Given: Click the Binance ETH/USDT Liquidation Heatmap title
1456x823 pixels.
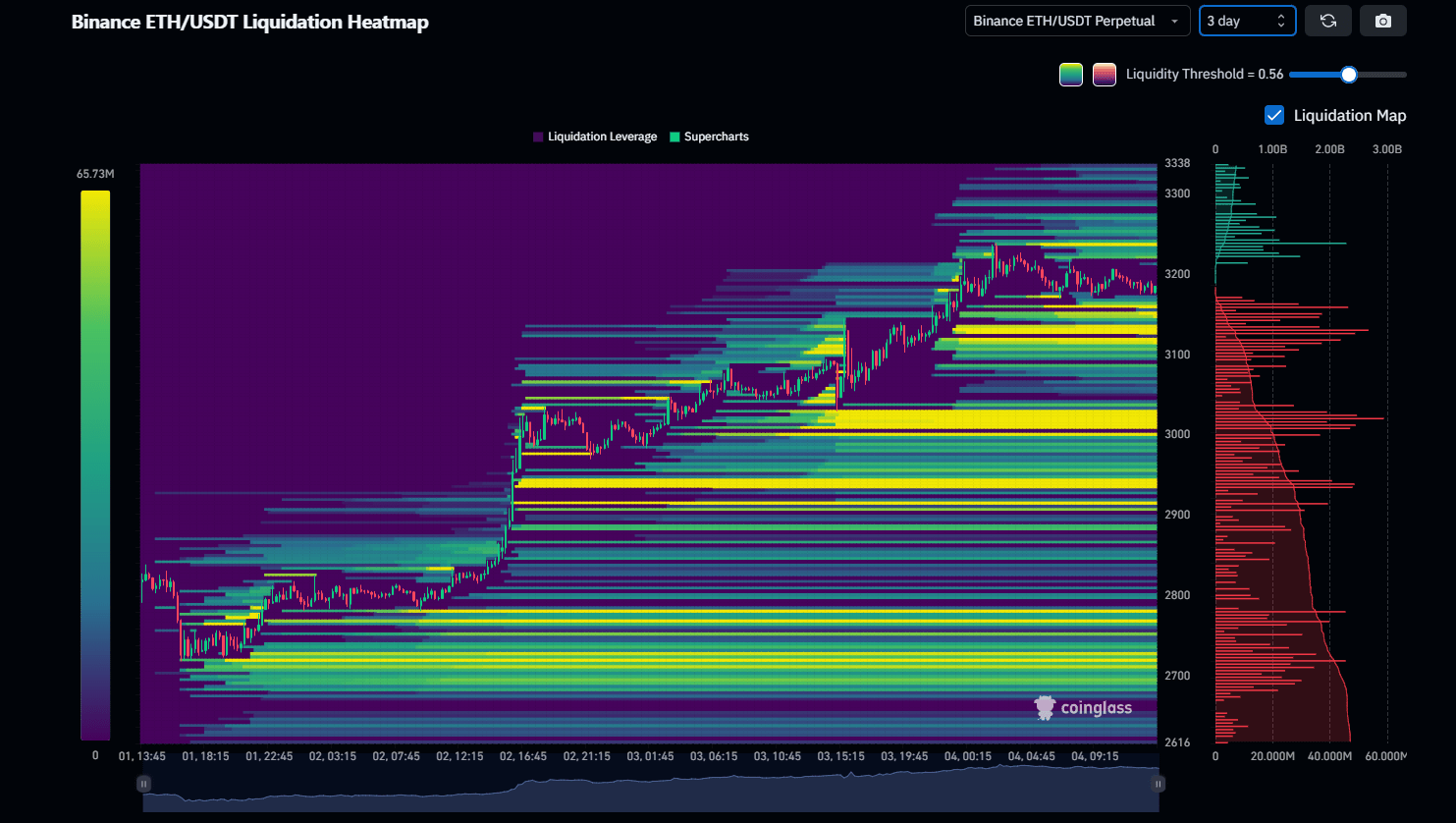Looking at the screenshot, I should [247, 21].
